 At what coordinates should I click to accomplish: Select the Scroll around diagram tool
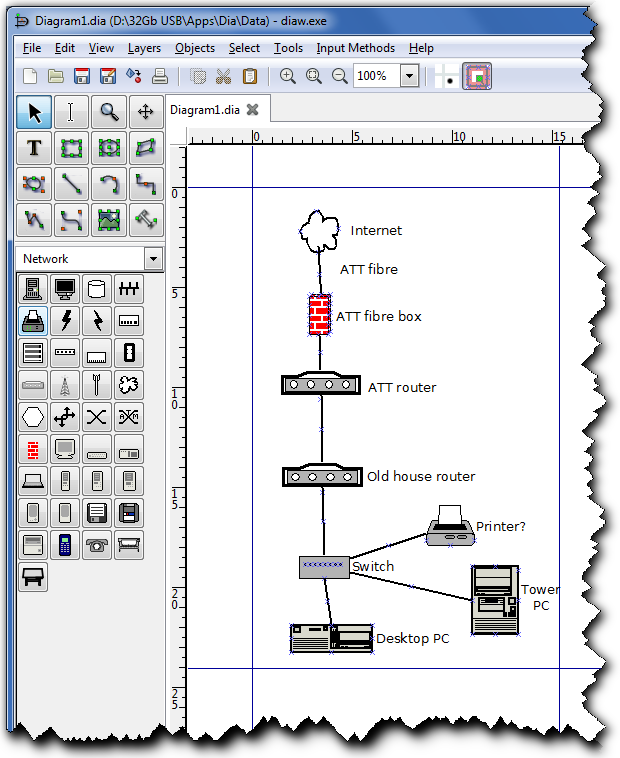click(145, 112)
